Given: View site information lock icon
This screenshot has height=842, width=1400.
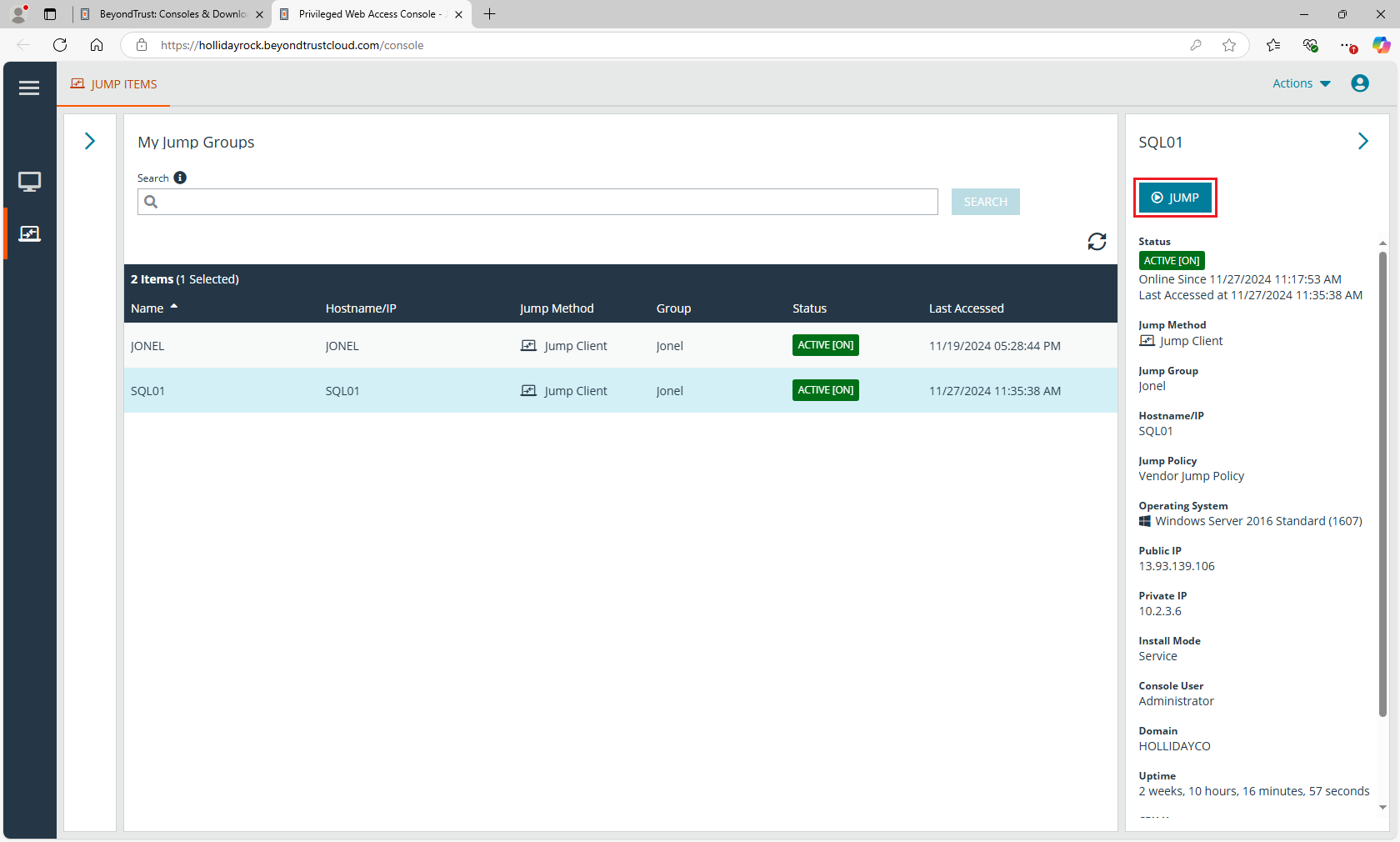Looking at the screenshot, I should pos(142,45).
